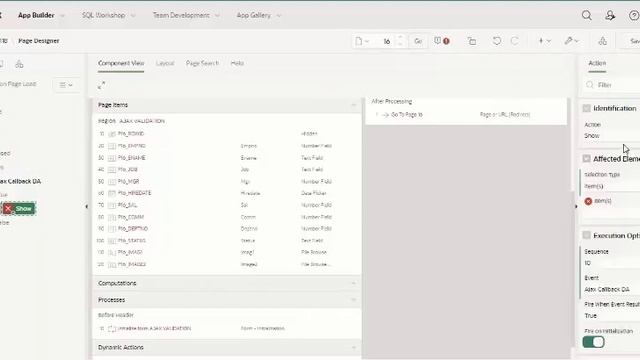Select the P16_COMM page item row
This screenshot has height=360, width=640.
click(226, 217)
